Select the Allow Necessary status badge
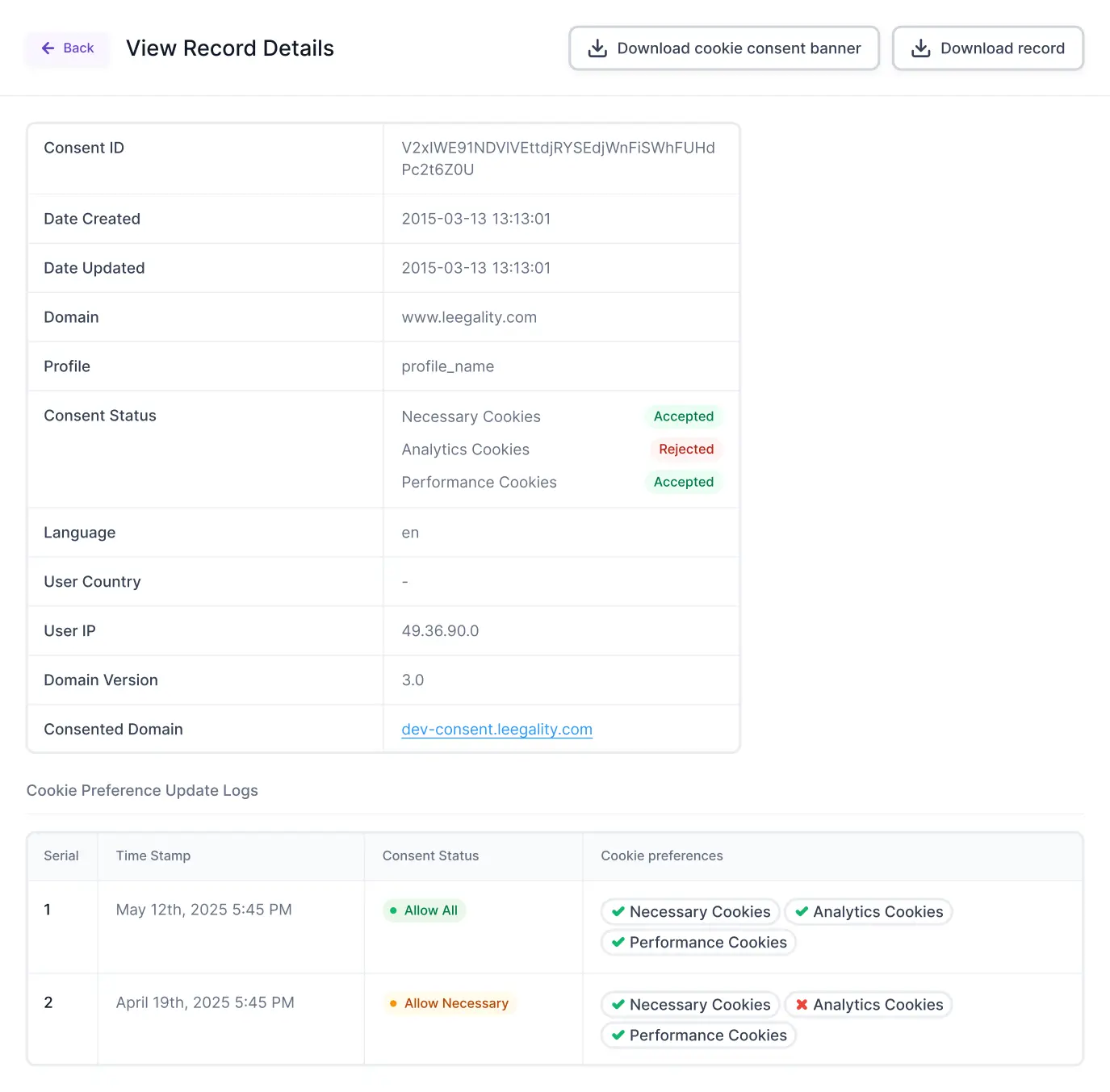The image size is (1110, 1092). click(449, 1003)
